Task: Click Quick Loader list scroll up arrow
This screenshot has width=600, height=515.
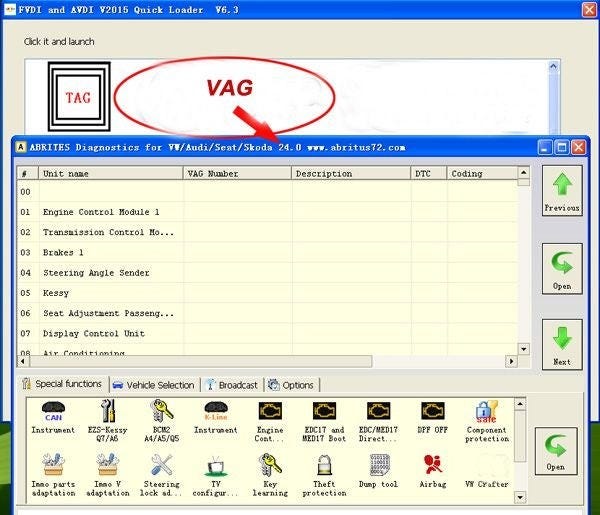Action: click(553, 66)
